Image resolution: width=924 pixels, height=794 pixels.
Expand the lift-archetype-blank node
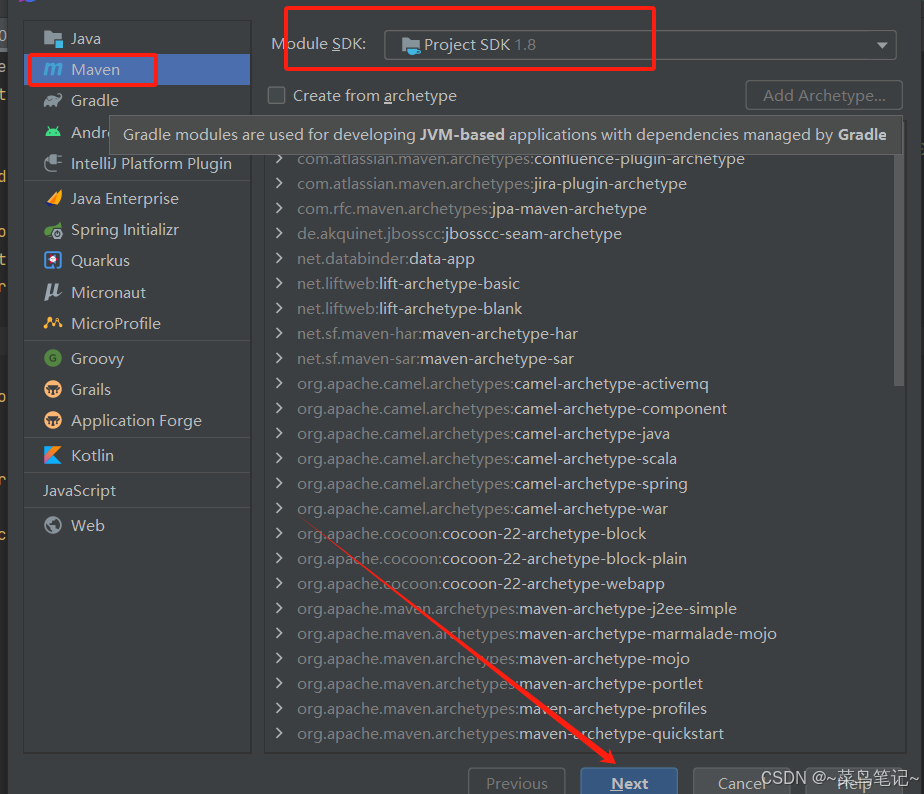pyautogui.click(x=279, y=308)
